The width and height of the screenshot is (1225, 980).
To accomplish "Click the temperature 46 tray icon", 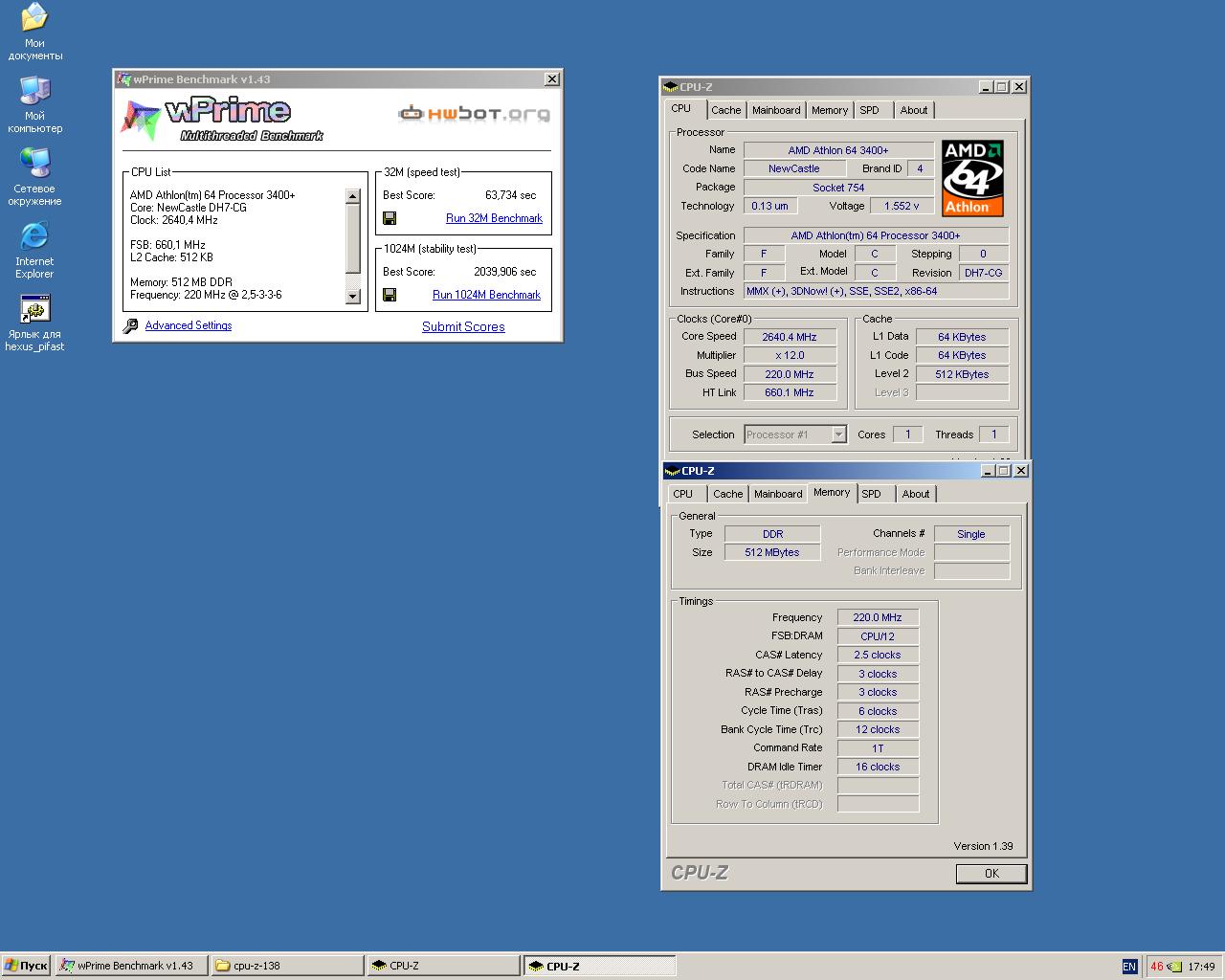I will point(1157,967).
